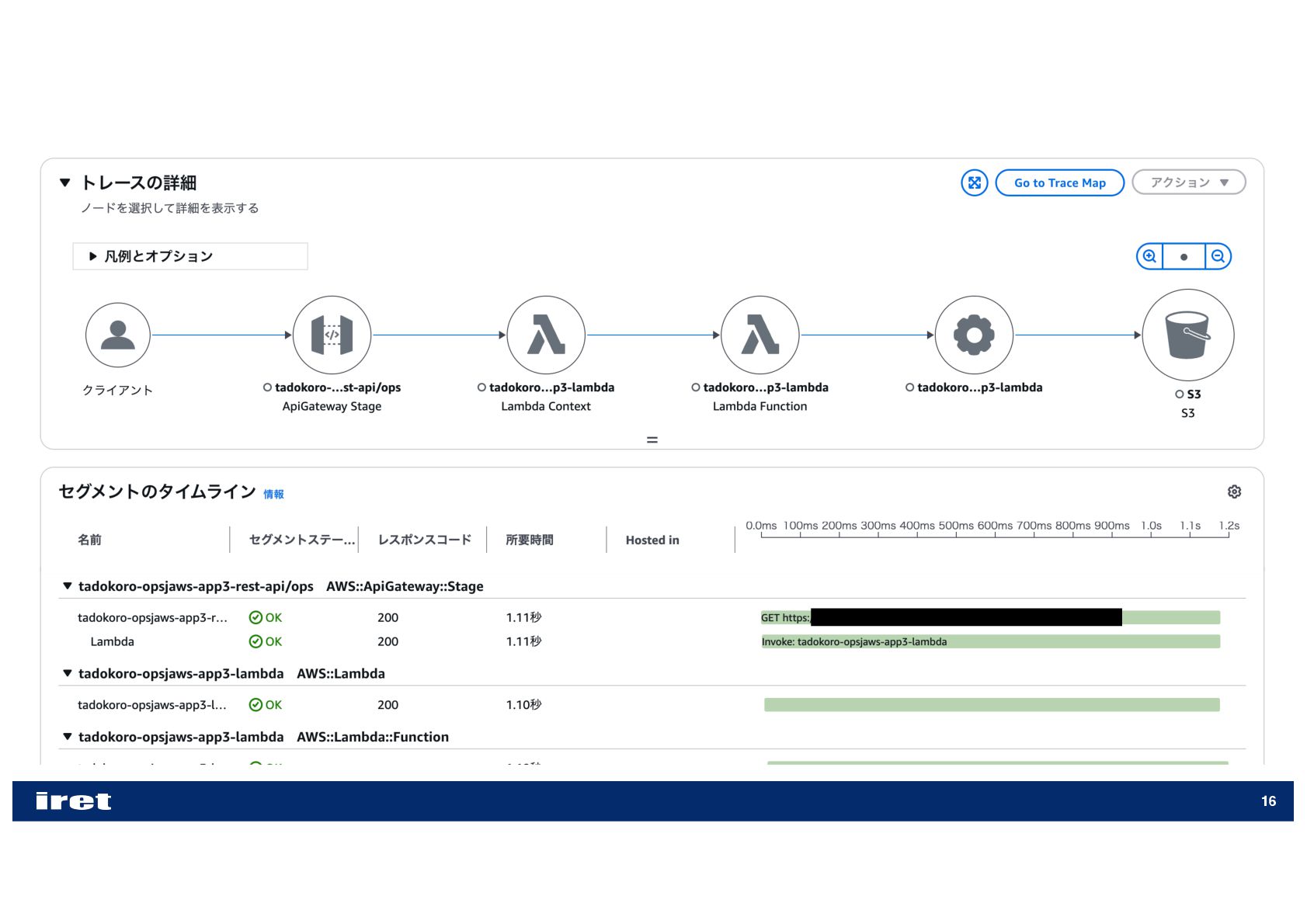Select the ApiGateway Stage node icon
This screenshot has width=1307, height=924.
click(x=332, y=335)
